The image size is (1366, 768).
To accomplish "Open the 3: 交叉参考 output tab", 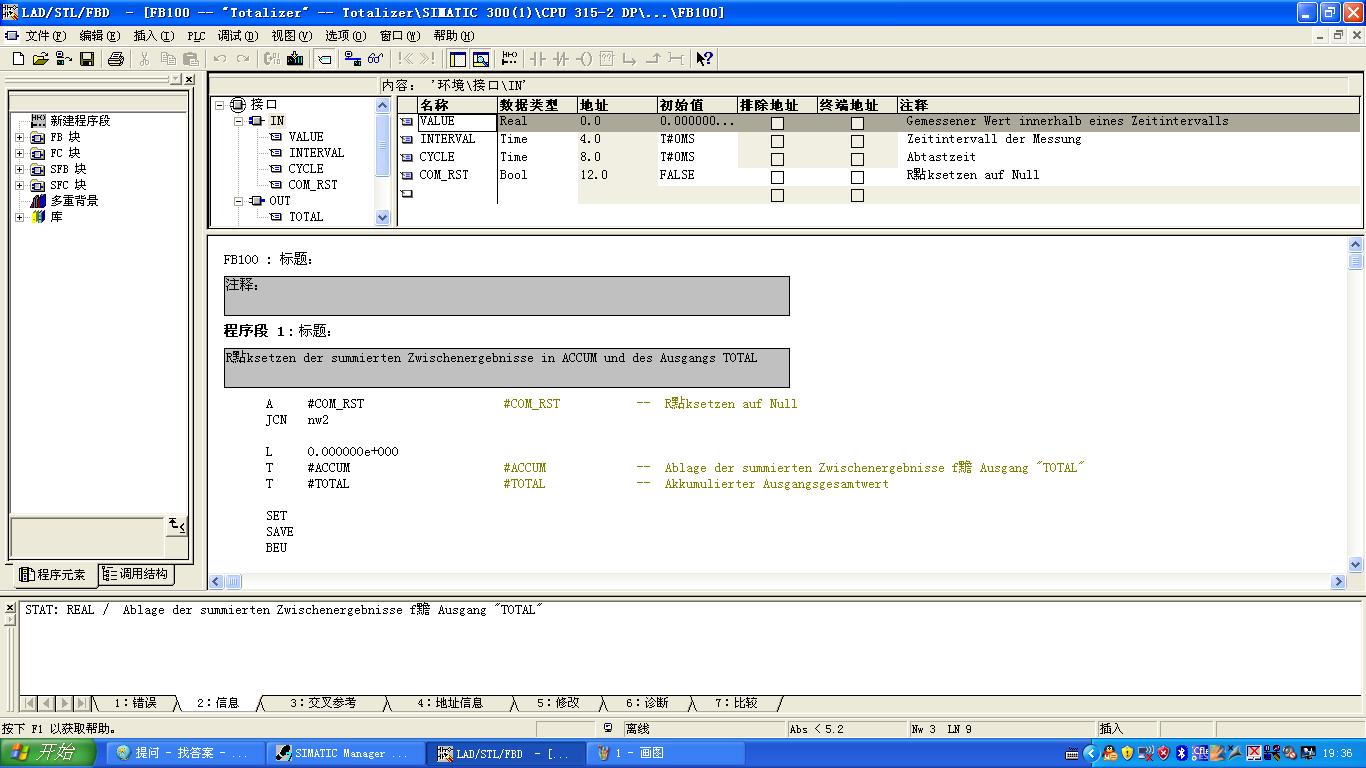I will (x=323, y=703).
